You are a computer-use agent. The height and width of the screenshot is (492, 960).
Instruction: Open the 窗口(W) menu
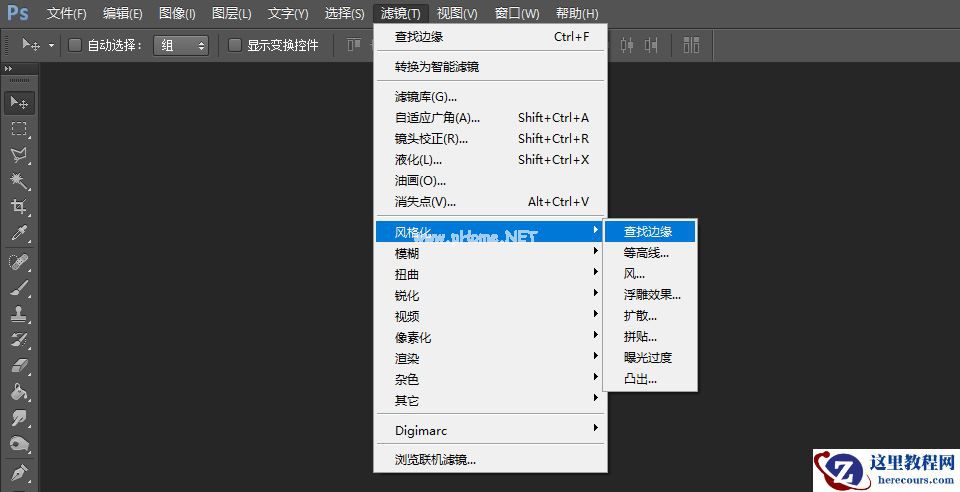[x=517, y=13]
